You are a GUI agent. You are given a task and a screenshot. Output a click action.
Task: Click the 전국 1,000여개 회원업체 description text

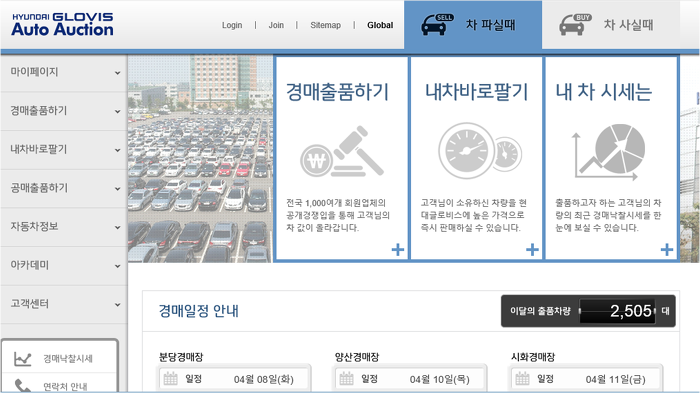[338, 215]
